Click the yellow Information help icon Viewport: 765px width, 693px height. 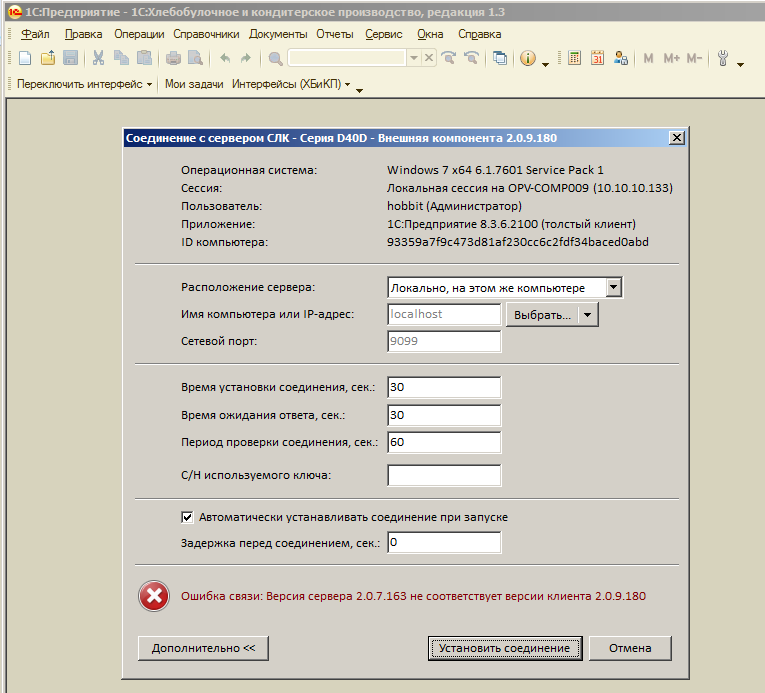click(528, 58)
